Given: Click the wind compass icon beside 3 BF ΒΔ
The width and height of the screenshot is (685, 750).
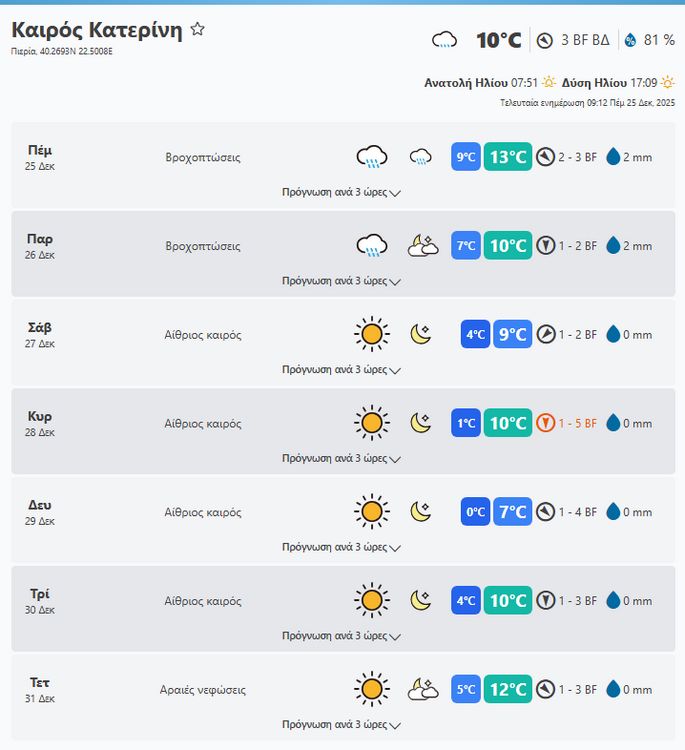Looking at the screenshot, I should coord(545,40).
